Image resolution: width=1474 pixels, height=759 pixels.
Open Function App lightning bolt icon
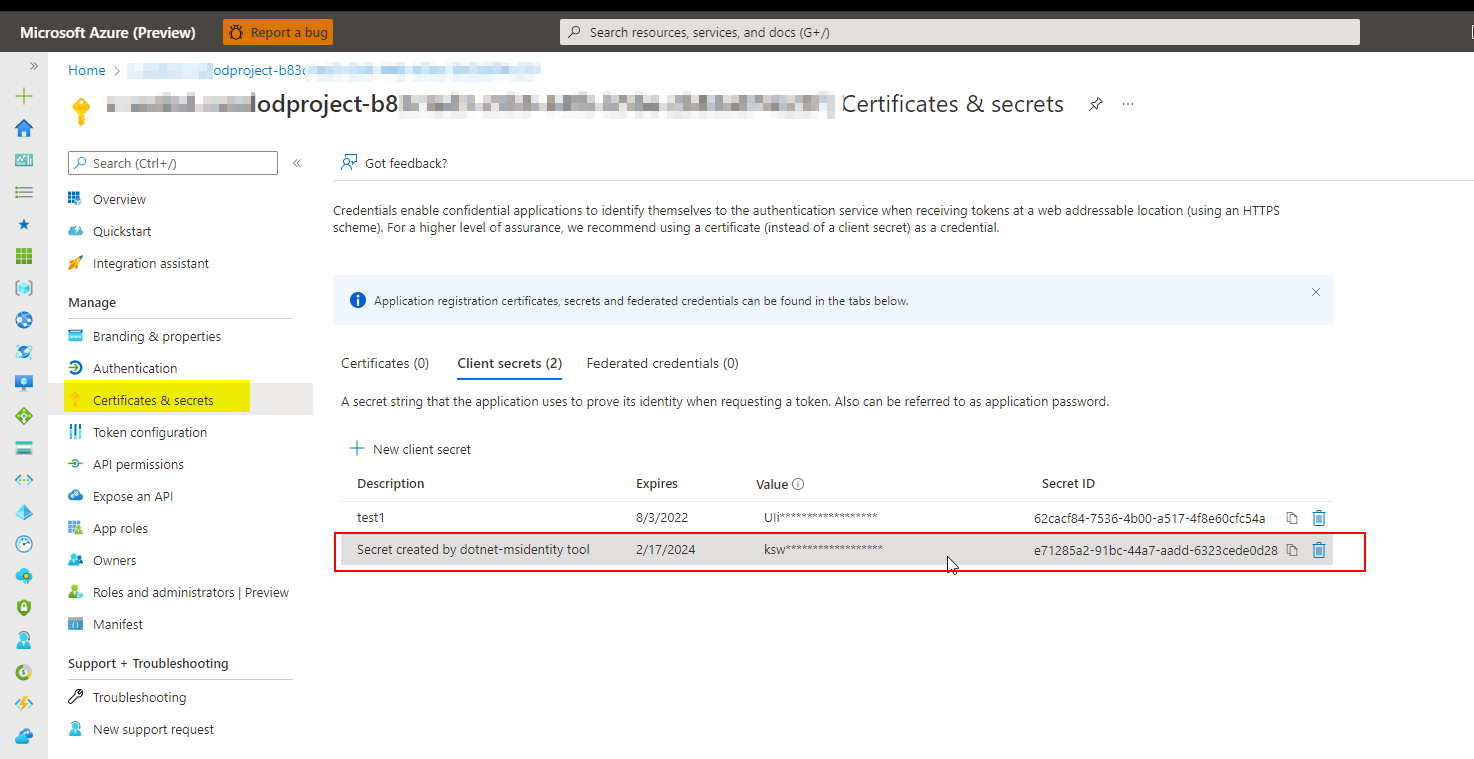[24, 704]
